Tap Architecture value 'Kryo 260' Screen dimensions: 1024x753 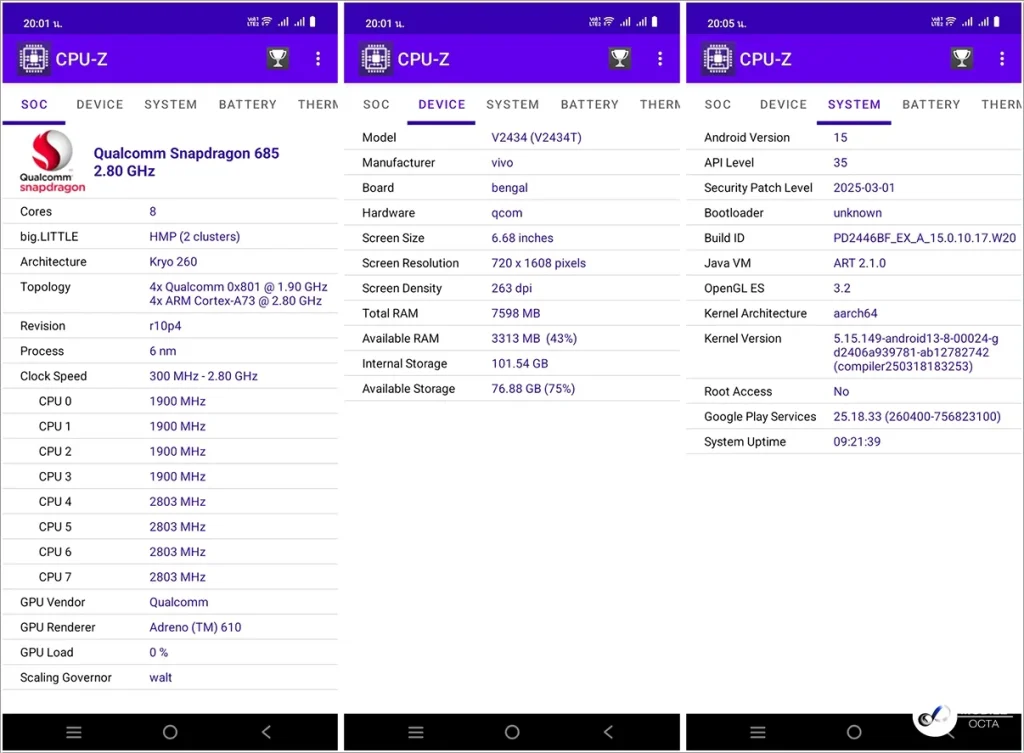[x=173, y=262]
